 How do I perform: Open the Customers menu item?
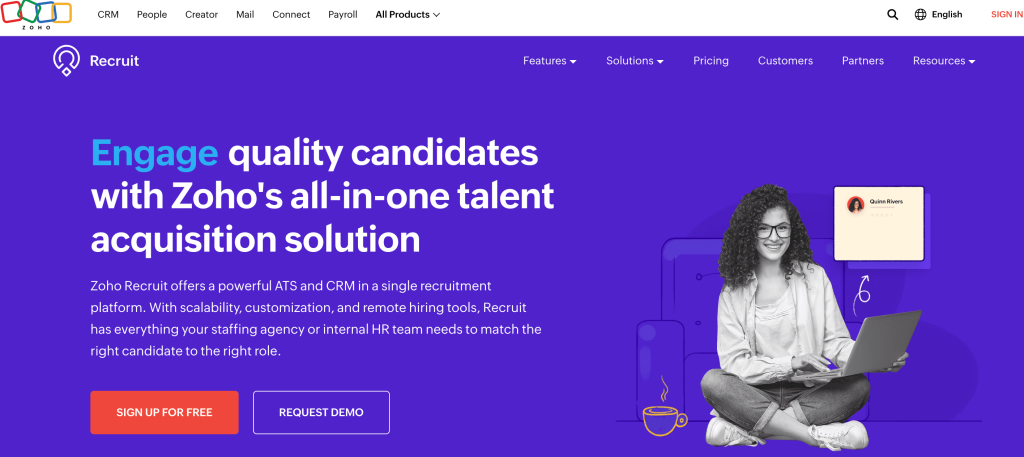pyautogui.click(x=785, y=61)
